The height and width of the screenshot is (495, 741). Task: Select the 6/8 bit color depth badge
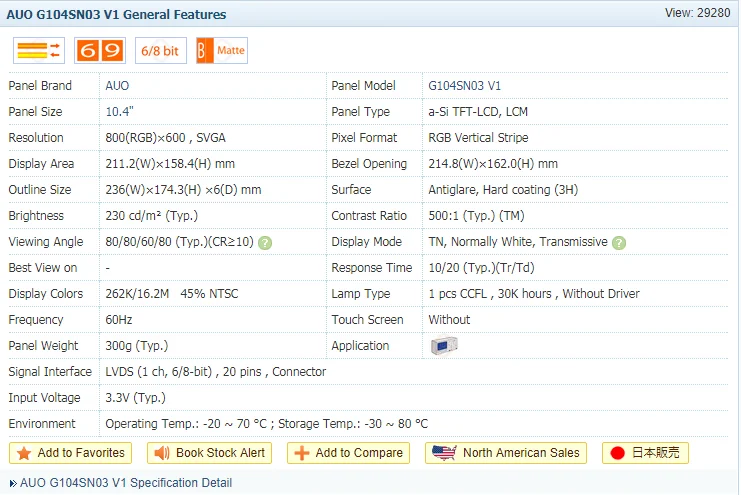(x=161, y=51)
